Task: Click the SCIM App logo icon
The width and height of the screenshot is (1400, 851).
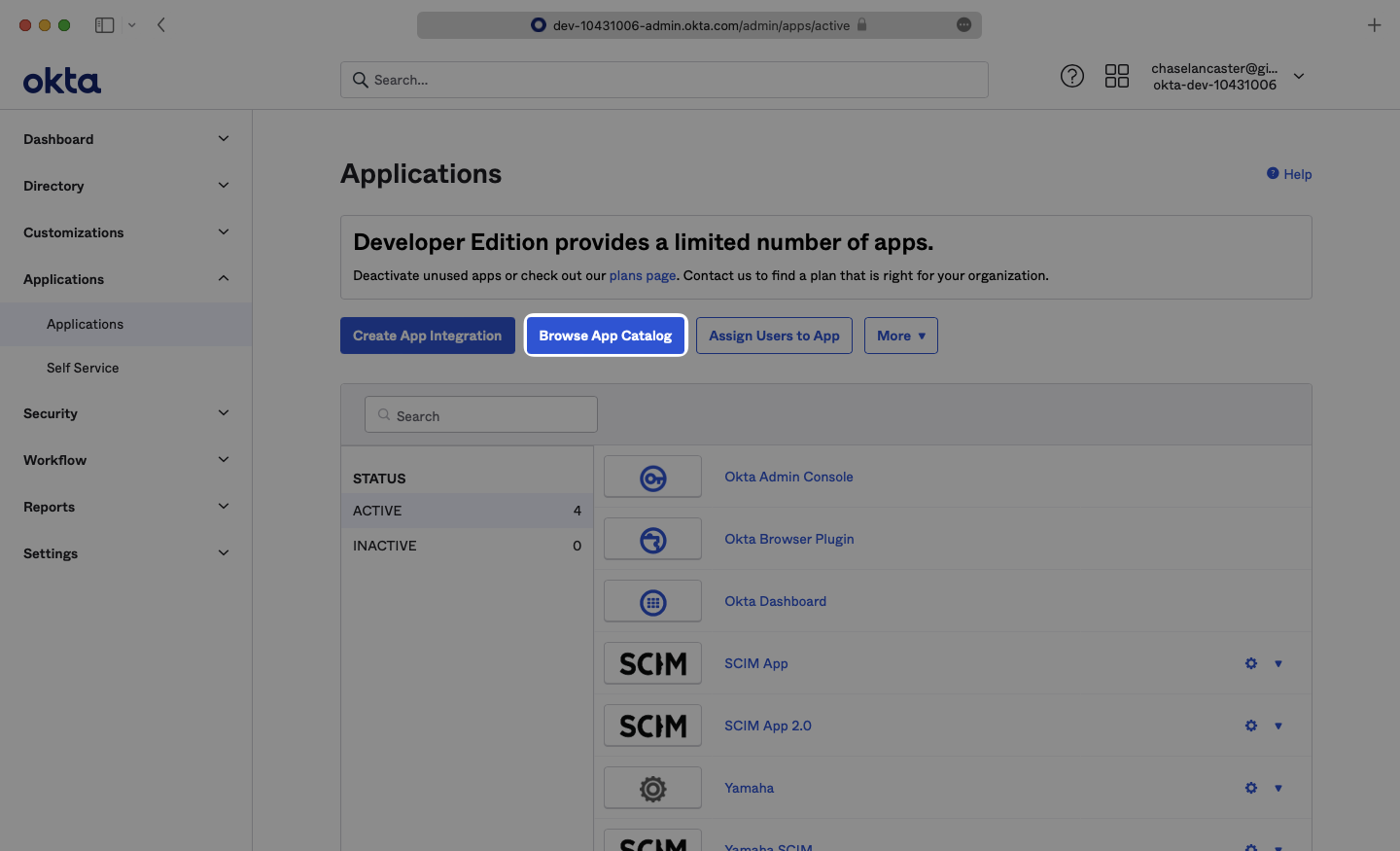Action: point(652,663)
